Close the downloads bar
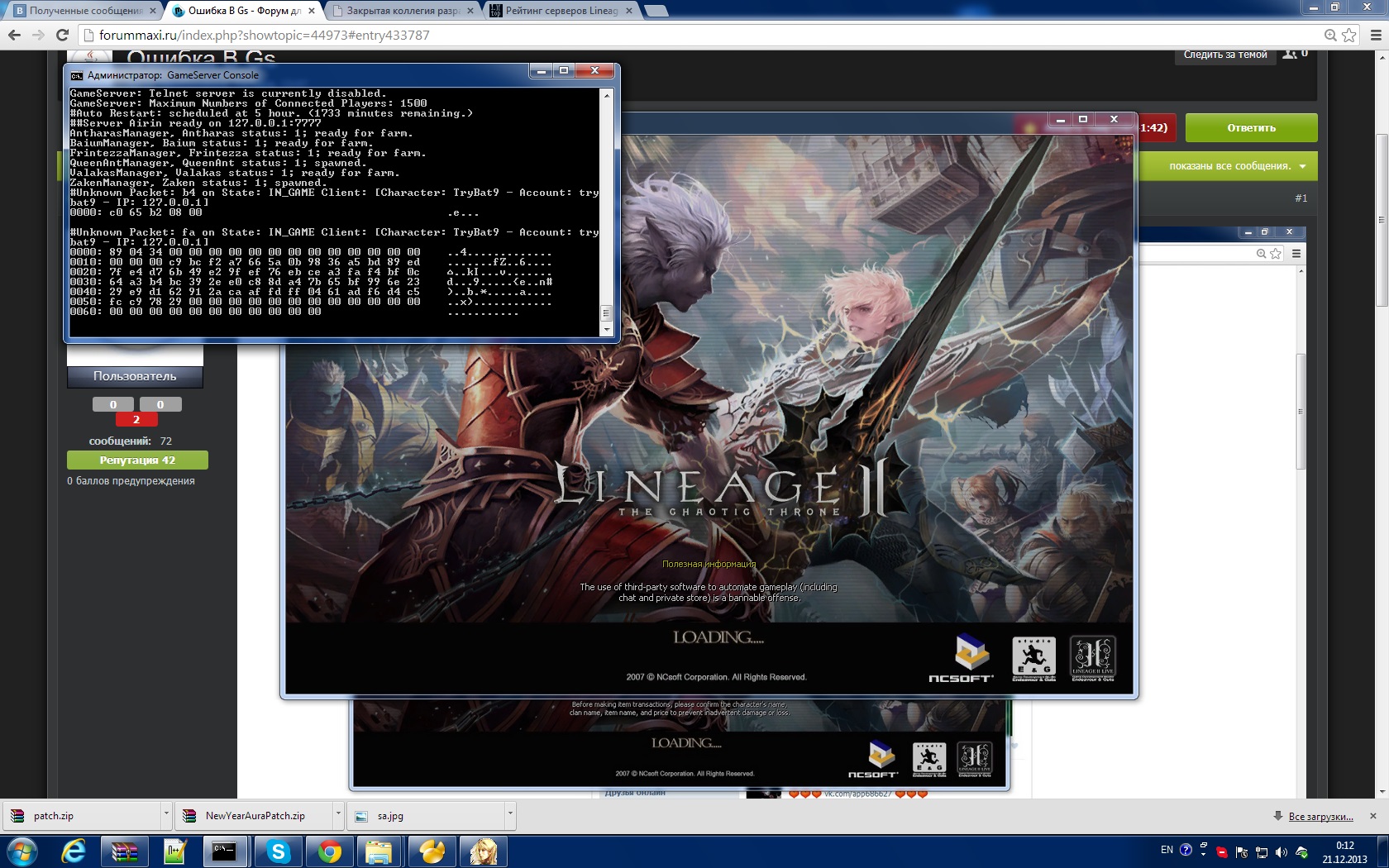The width and height of the screenshot is (1389, 868). coord(1373,816)
